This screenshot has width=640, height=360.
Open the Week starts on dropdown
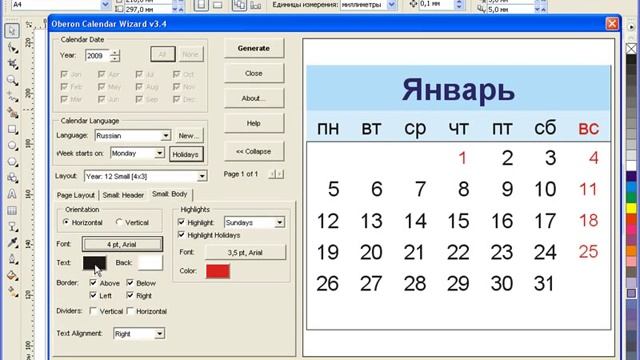pyautogui.click(x=160, y=153)
